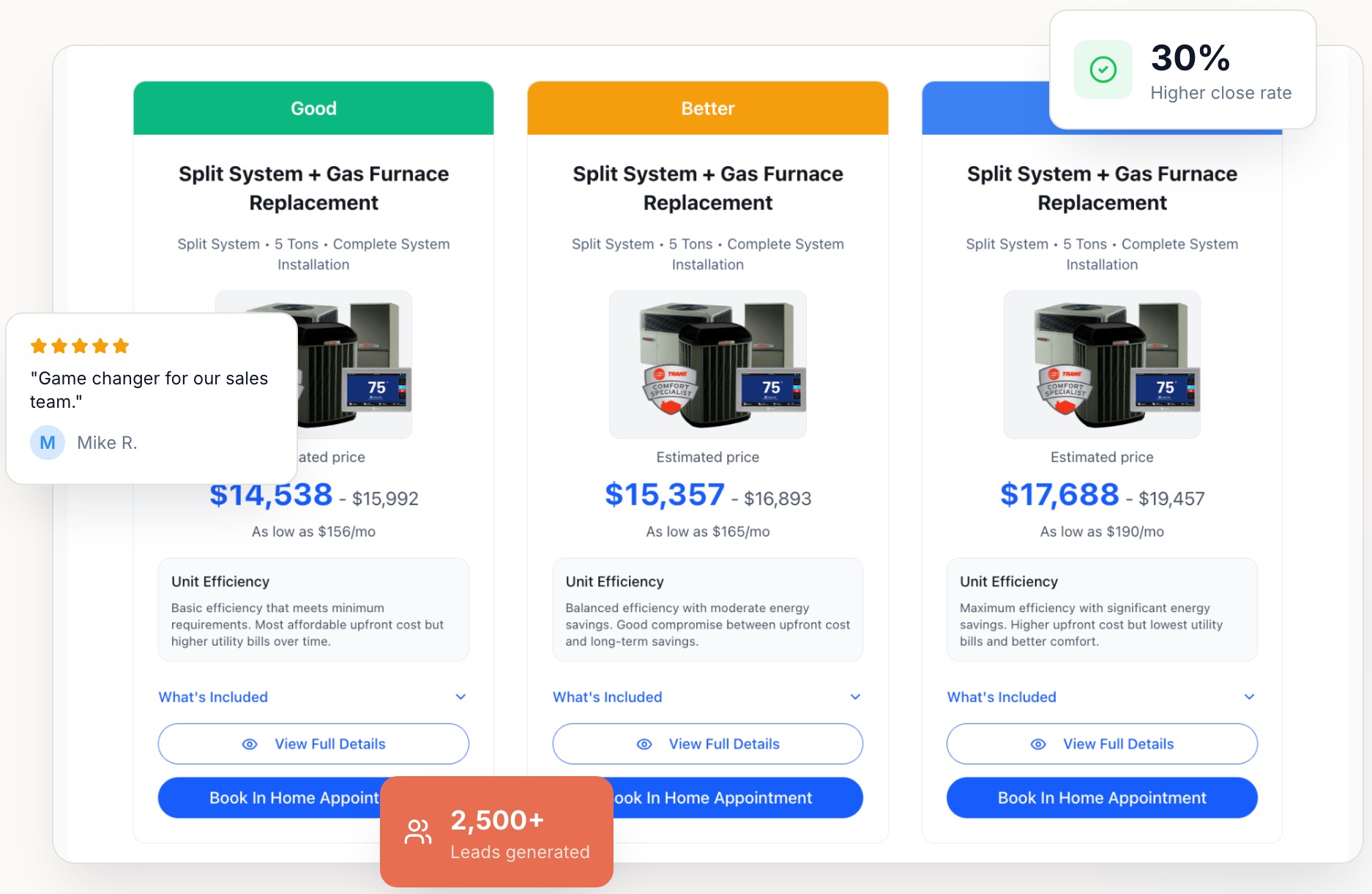Select the orange Better tier header
The width and height of the screenshot is (1372, 894).
[x=707, y=108]
